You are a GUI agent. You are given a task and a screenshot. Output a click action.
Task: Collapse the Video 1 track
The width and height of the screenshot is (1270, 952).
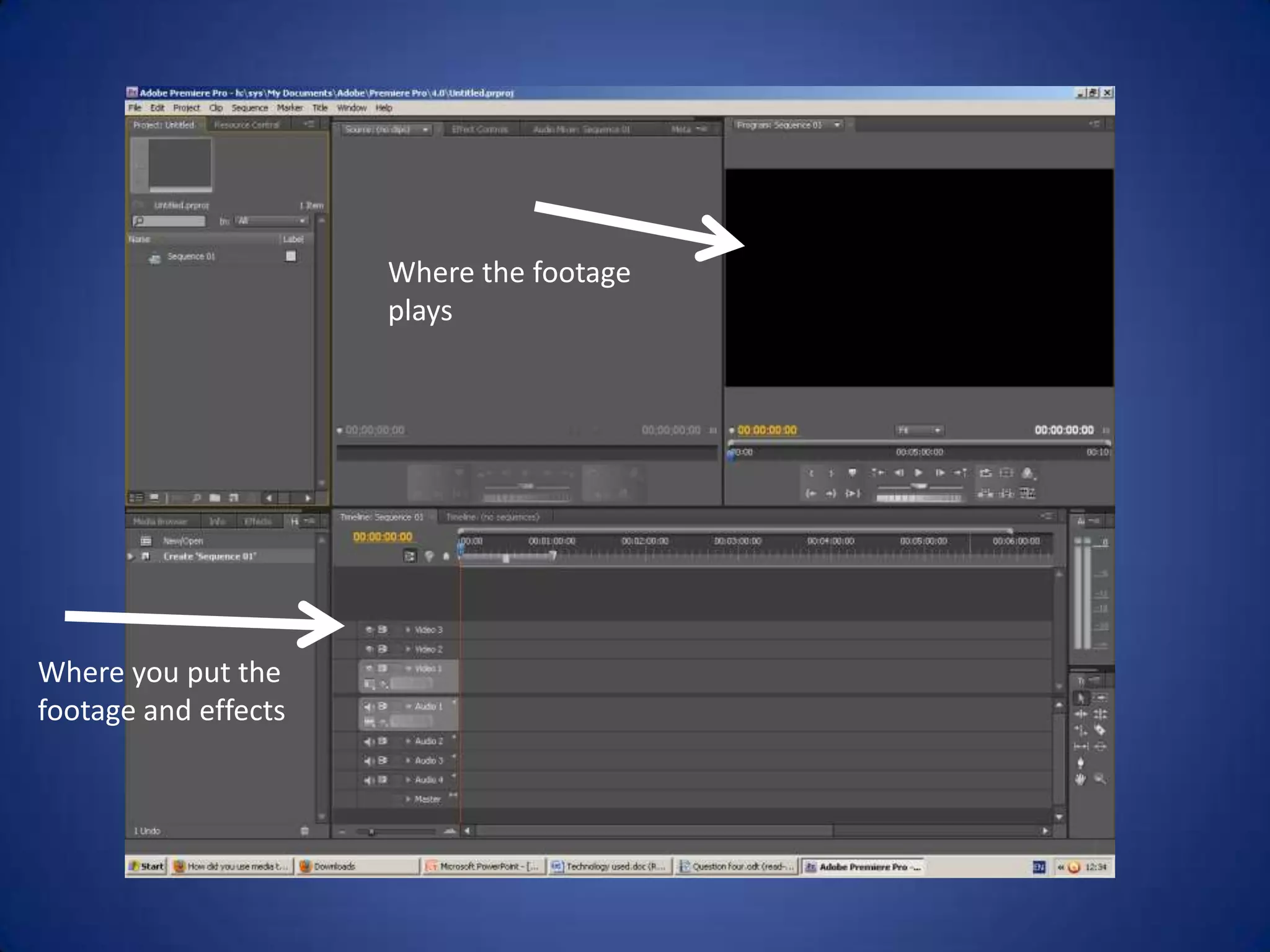pos(408,668)
